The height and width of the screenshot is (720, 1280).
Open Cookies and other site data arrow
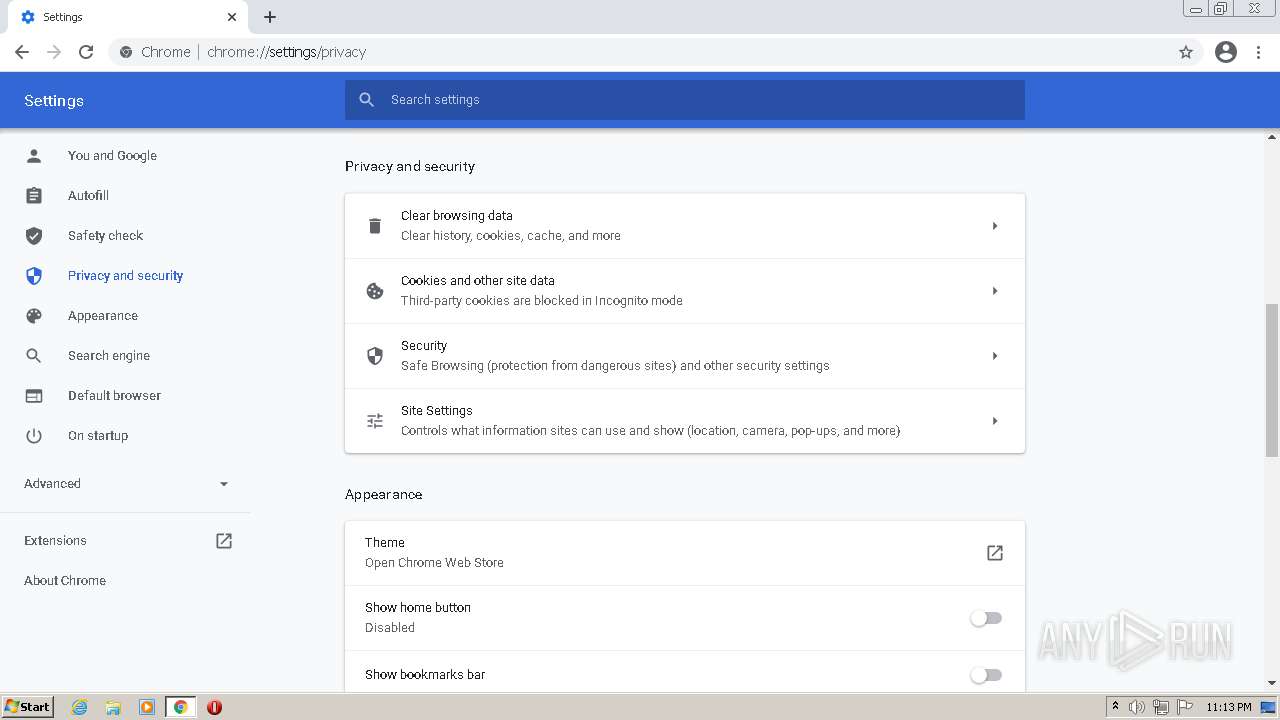995,291
